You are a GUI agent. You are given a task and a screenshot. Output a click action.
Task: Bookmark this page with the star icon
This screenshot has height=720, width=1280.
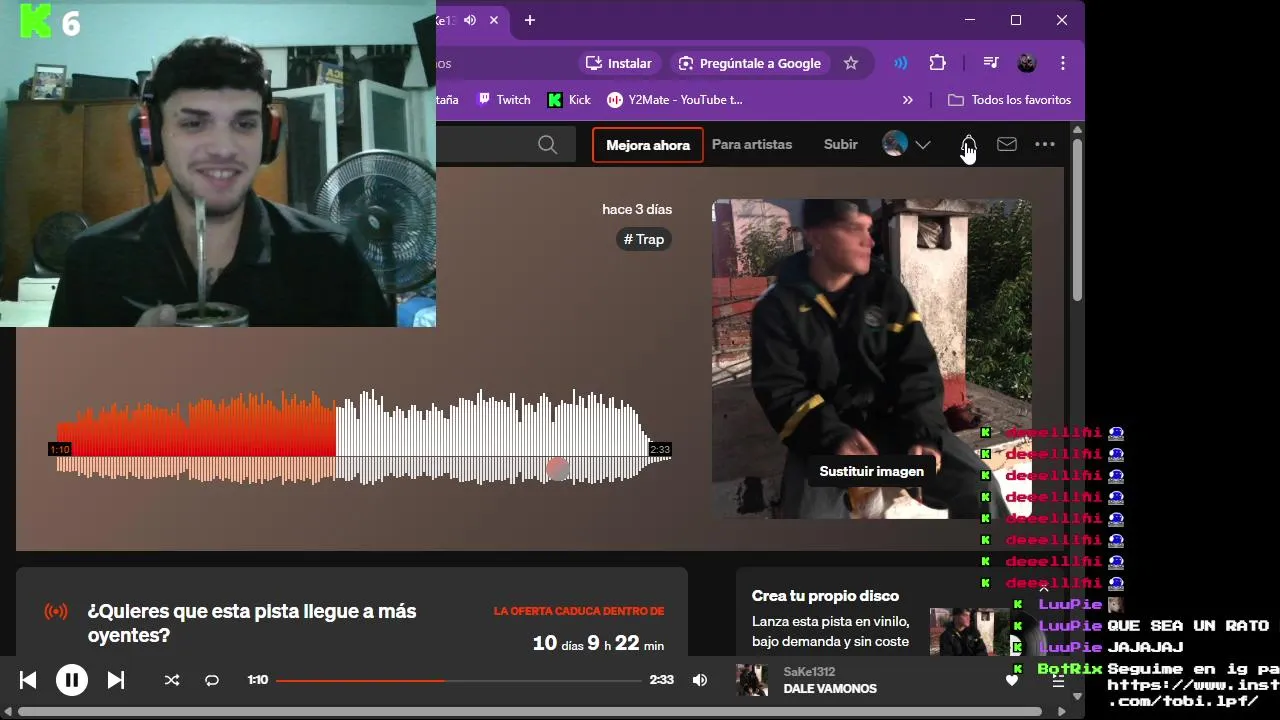click(x=851, y=63)
